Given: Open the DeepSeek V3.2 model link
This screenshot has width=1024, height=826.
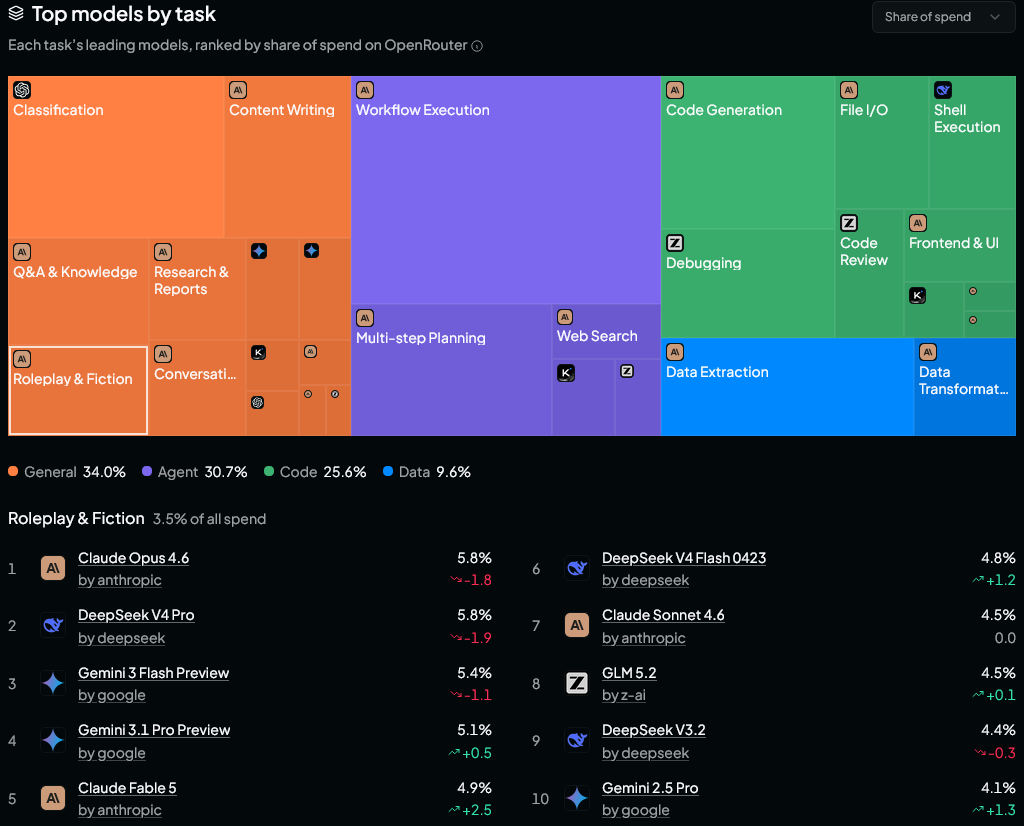Looking at the screenshot, I should point(654,730).
